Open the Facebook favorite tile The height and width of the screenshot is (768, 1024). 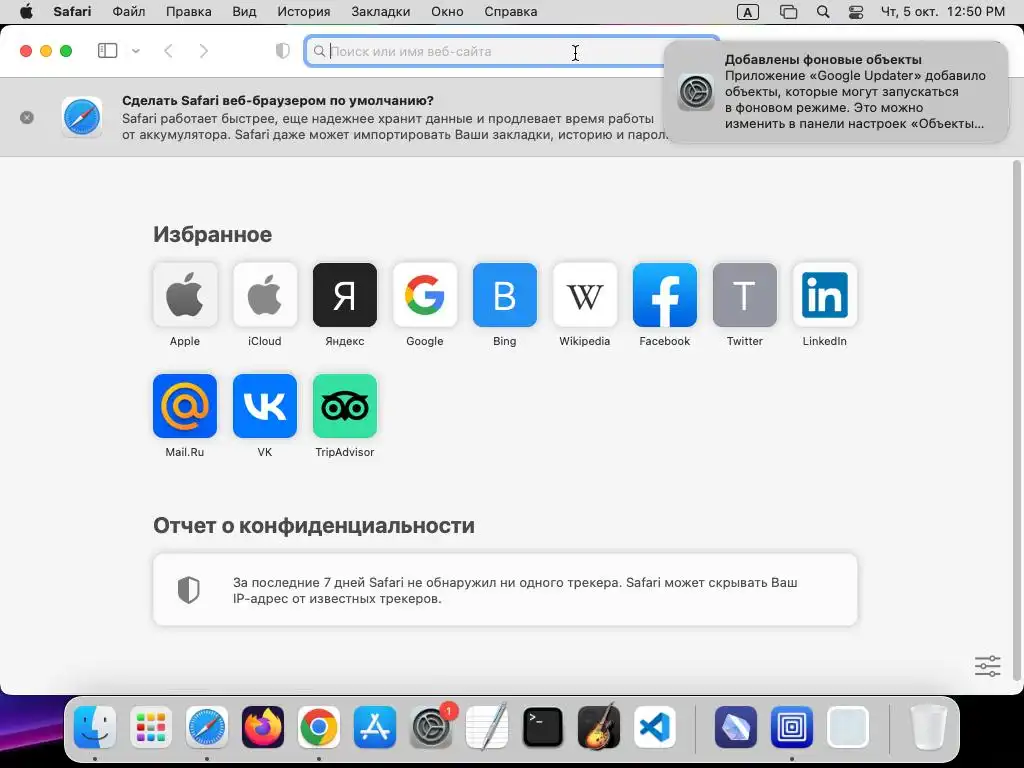tap(665, 295)
